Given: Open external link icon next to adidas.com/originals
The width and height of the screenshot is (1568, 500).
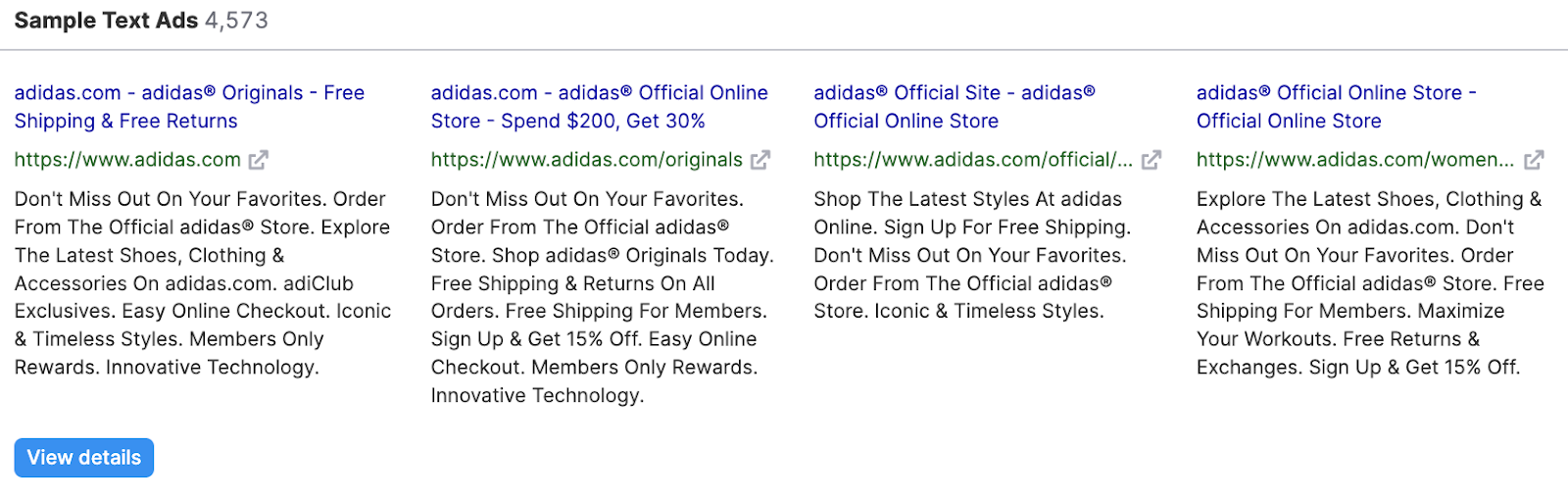Looking at the screenshot, I should point(760,160).
